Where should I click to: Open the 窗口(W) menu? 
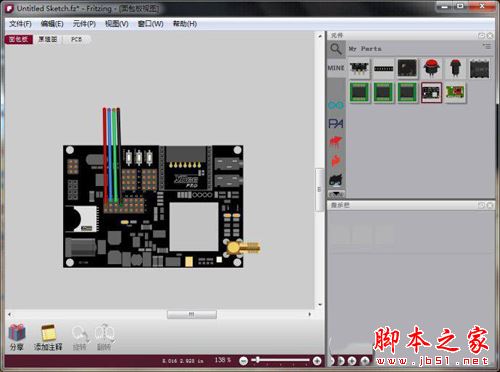click(150, 24)
